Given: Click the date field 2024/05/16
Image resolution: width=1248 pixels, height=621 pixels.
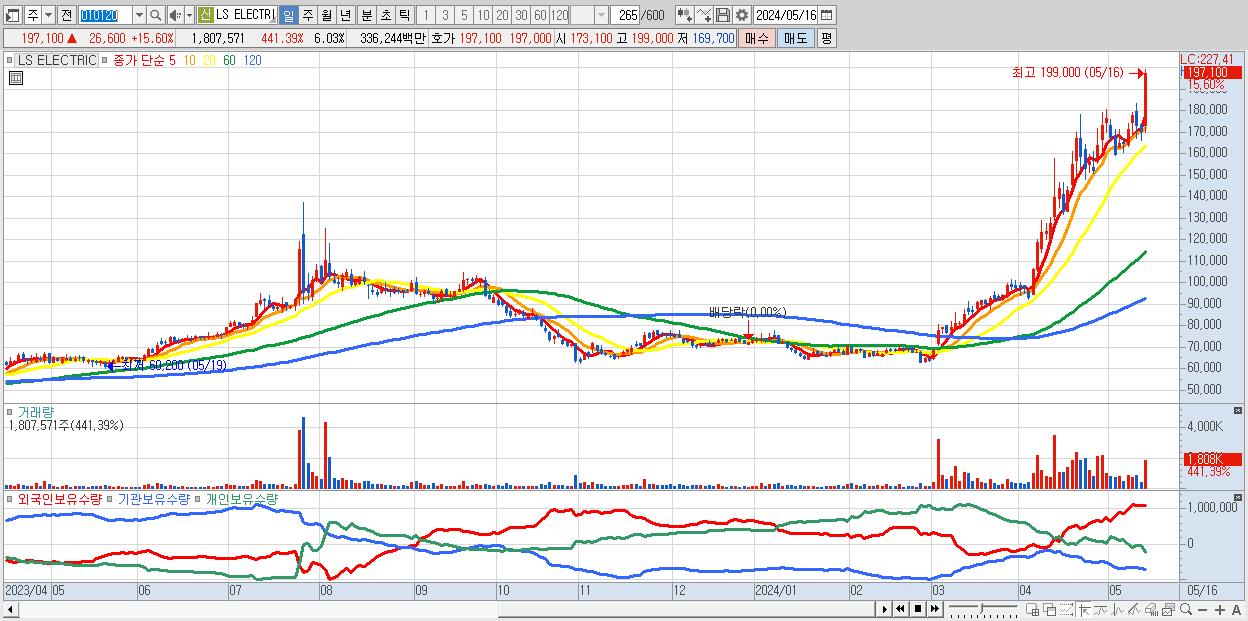Looking at the screenshot, I should click(x=785, y=15).
